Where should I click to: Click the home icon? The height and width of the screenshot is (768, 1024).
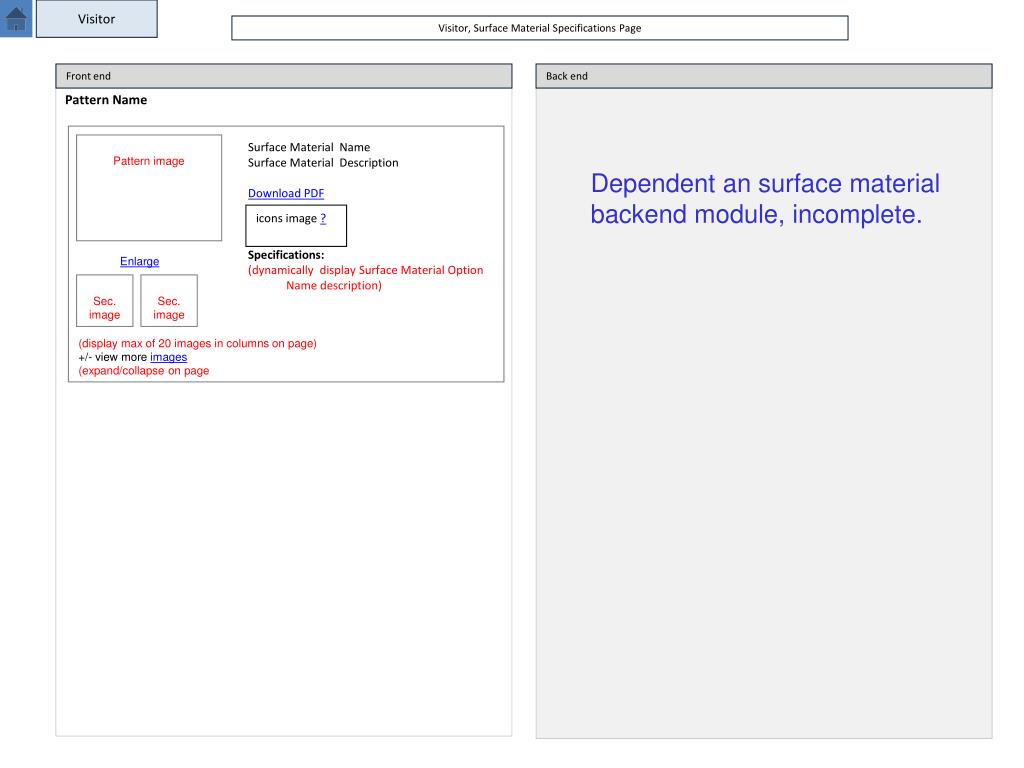[16, 18]
